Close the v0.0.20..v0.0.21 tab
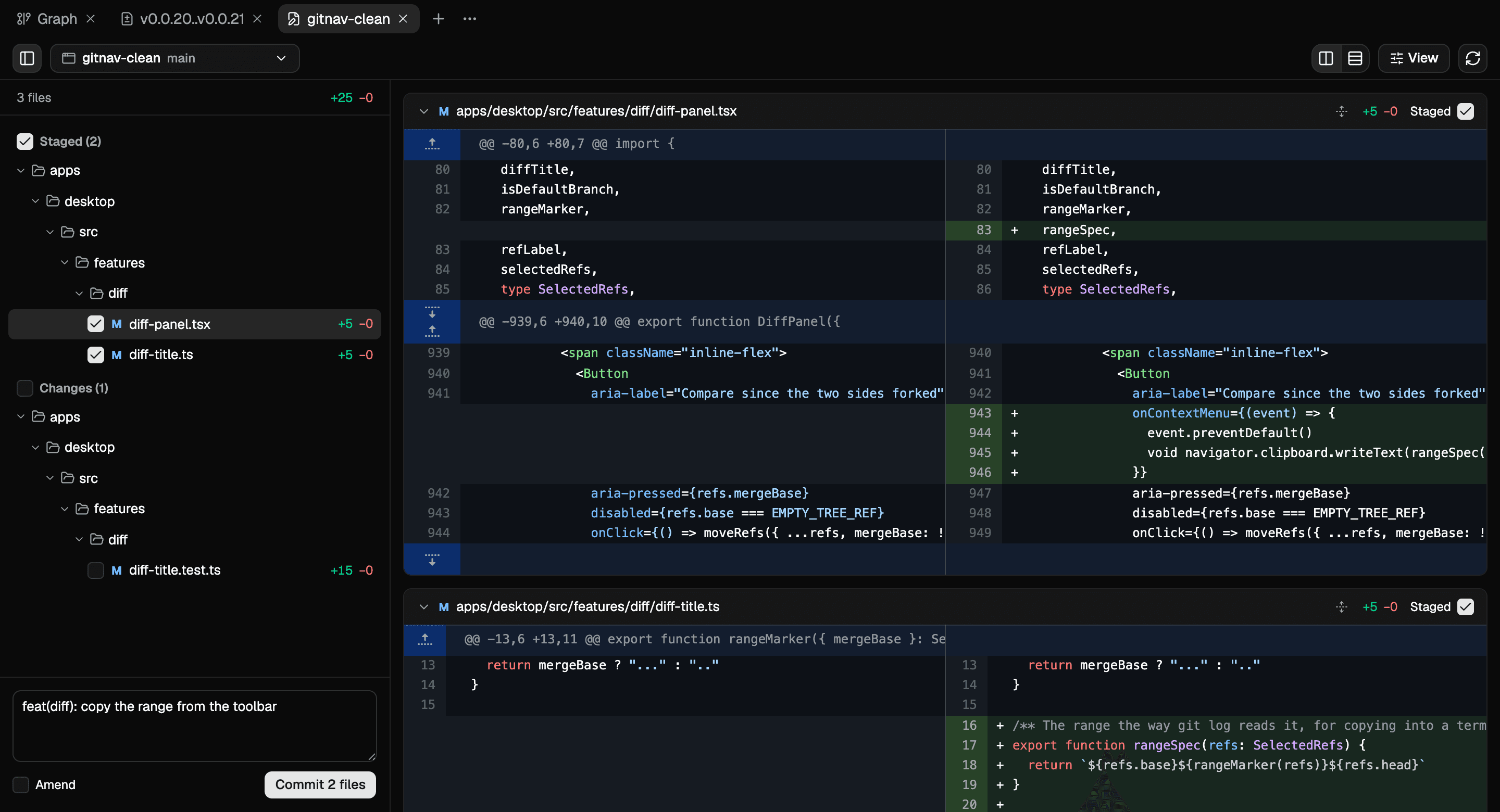The width and height of the screenshot is (1500, 812). (x=257, y=19)
